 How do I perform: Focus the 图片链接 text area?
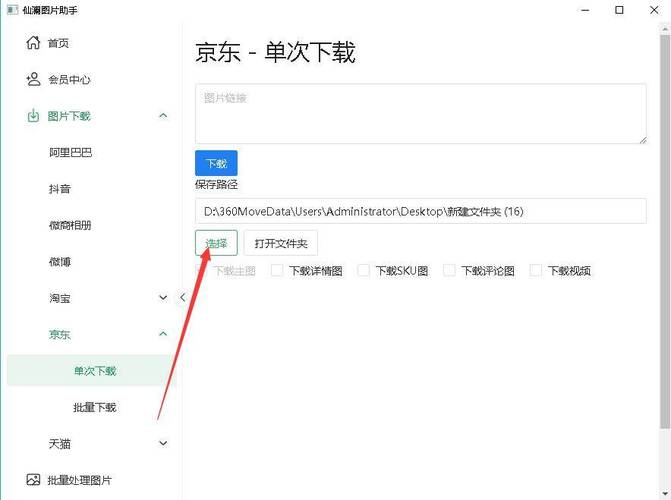[x=421, y=114]
